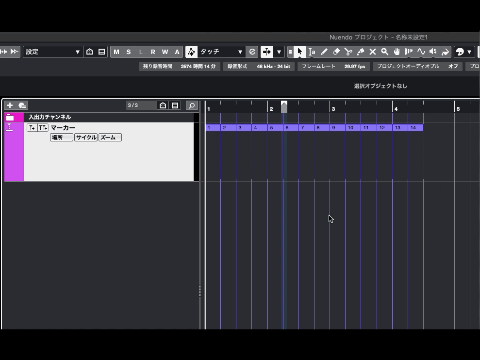Click the project cursor handle in ruler
Image resolution: width=480 pixels, height=360 pixels.
pos(284,107)
